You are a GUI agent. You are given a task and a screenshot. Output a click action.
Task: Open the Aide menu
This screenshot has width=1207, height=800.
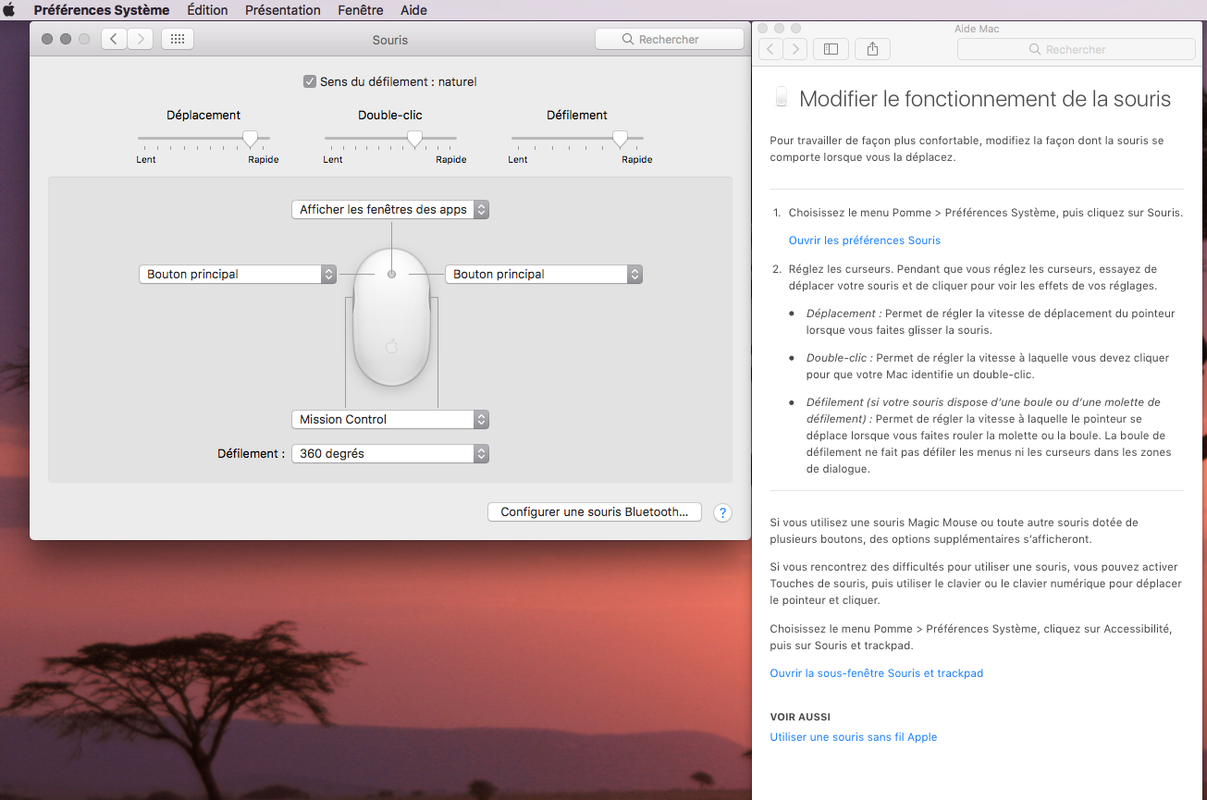[414, 10]
